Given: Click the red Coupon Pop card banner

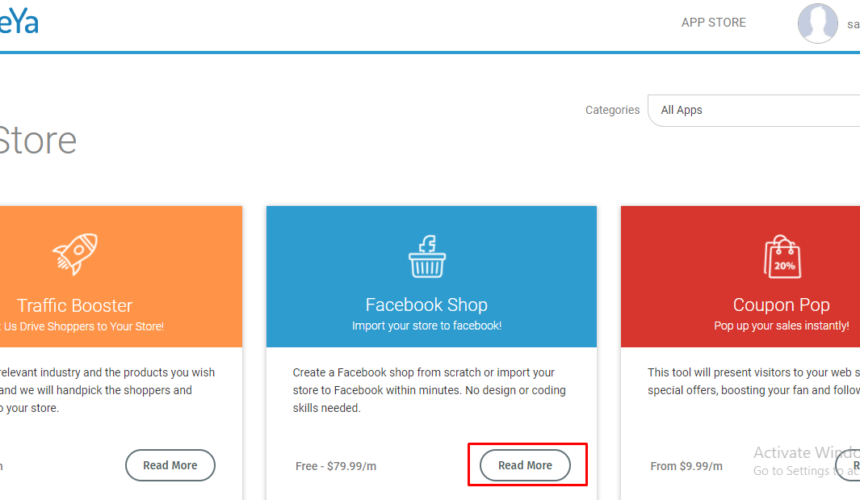Looking at the screenshot, I should 740,276.
